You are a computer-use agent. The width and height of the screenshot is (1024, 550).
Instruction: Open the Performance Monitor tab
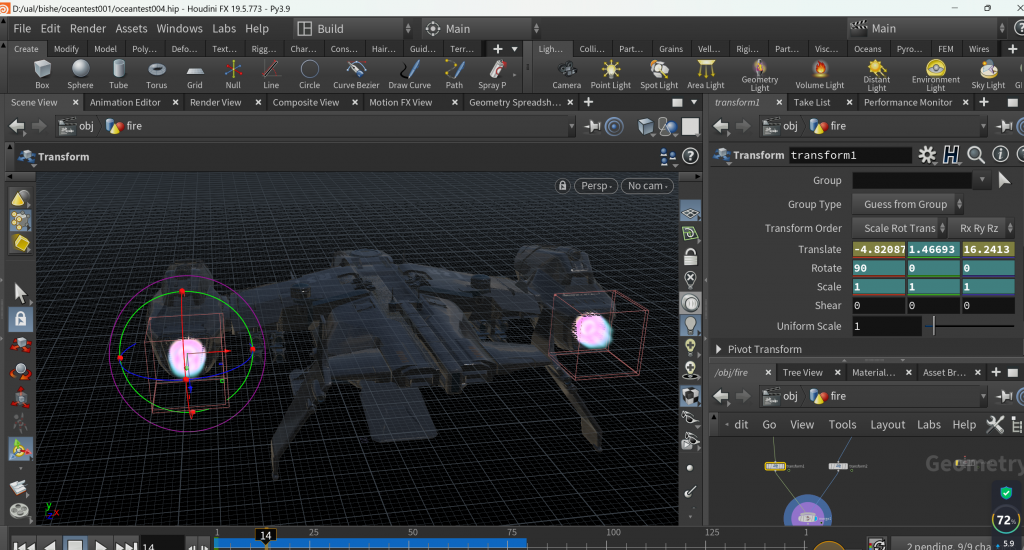(x=908, y=103)
